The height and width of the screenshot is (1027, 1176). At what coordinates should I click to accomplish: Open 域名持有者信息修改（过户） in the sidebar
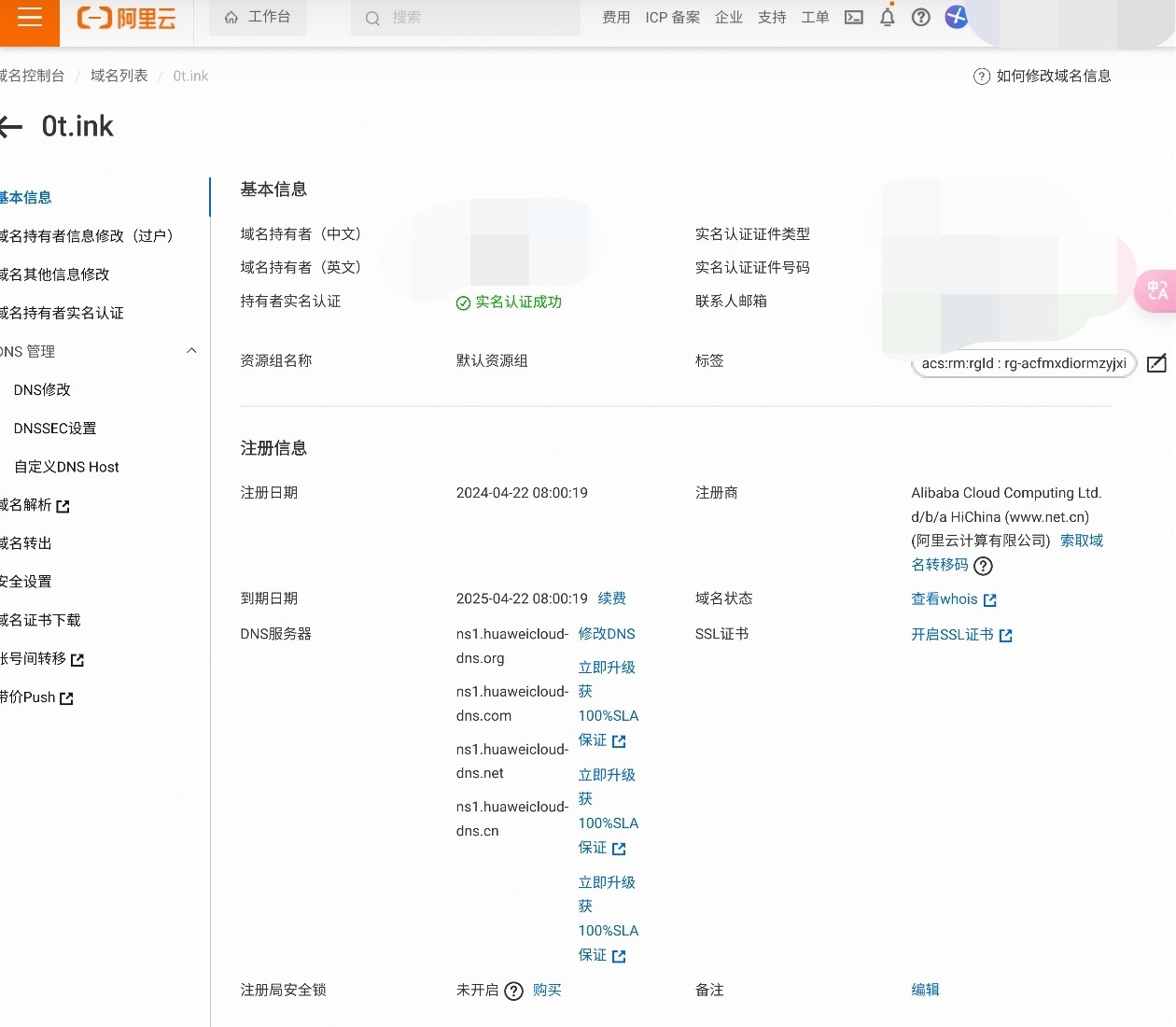[87, 235]
